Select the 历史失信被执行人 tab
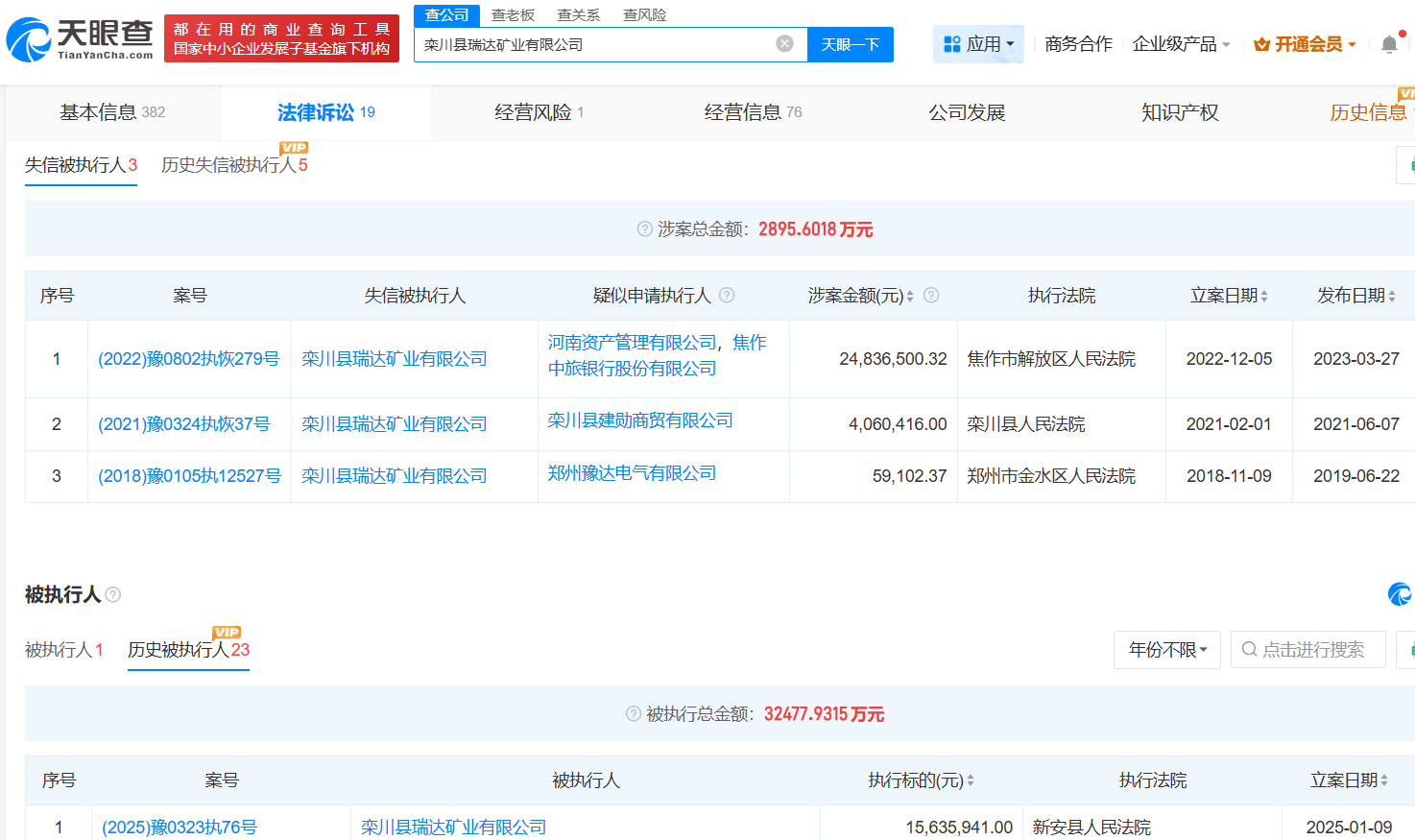 click(233, 165)
